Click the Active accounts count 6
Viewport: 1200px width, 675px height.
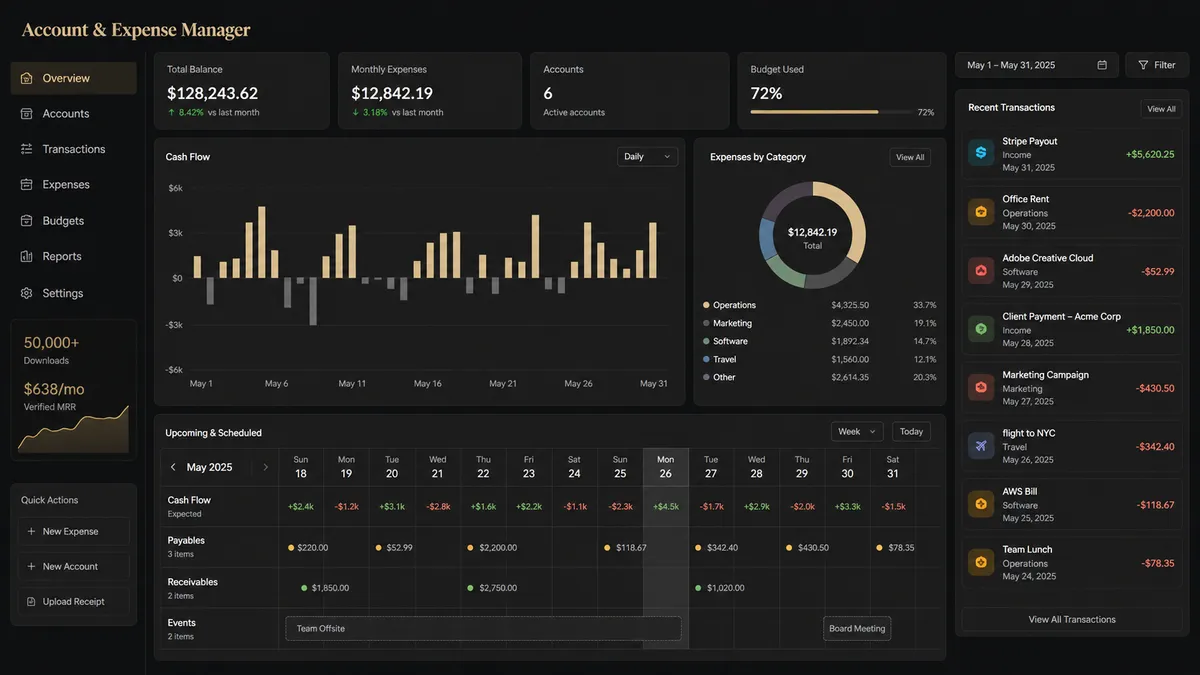point(548,93)
